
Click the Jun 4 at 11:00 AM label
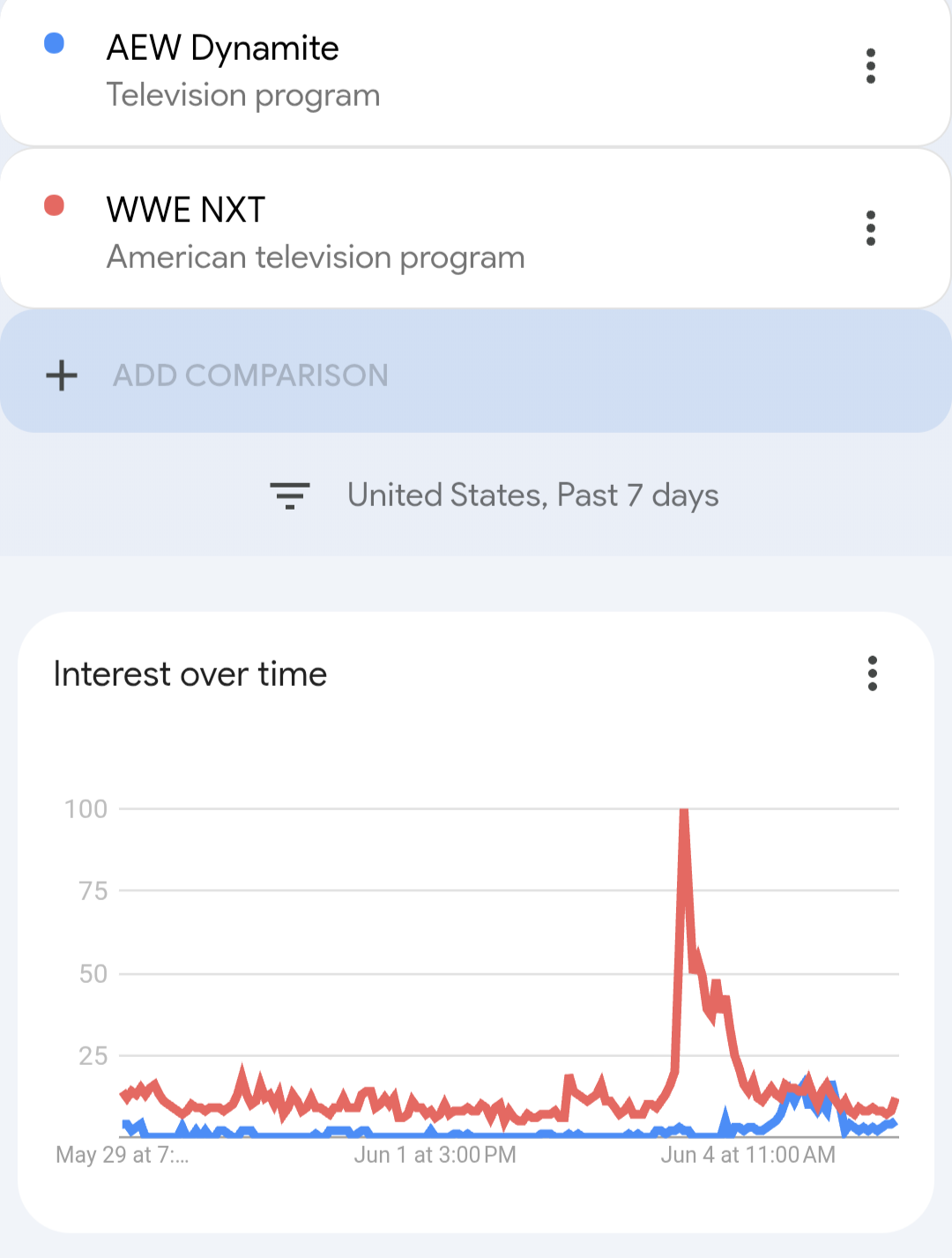[747, 1155]
